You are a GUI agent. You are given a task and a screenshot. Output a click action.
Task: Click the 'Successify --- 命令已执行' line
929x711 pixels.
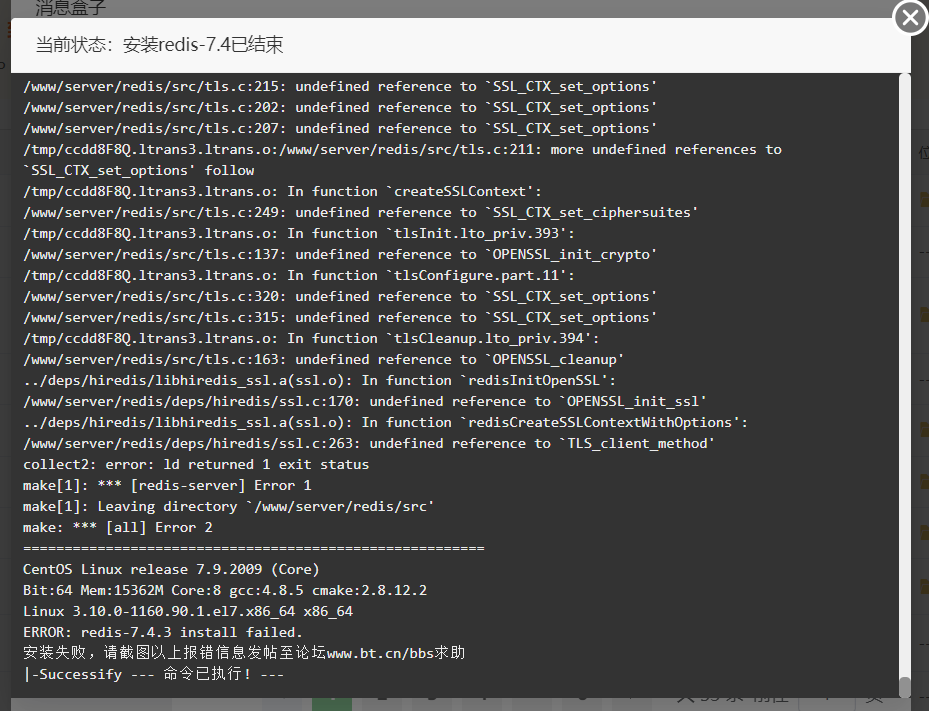point(153,674)
